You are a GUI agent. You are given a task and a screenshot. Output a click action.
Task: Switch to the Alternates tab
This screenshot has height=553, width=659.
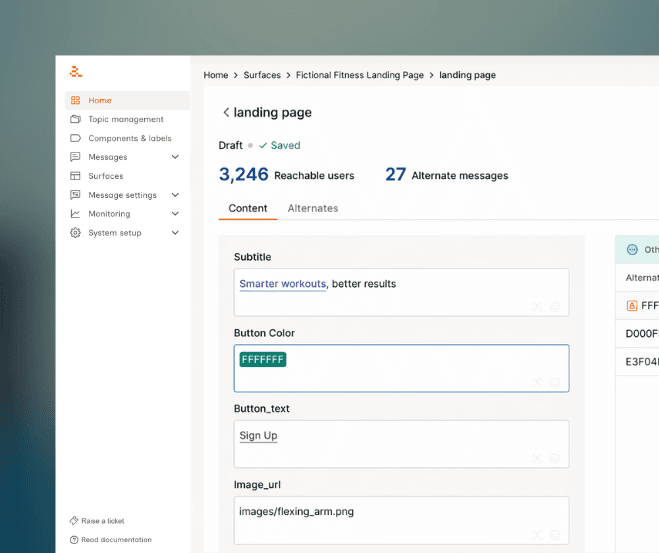[313, 208]
